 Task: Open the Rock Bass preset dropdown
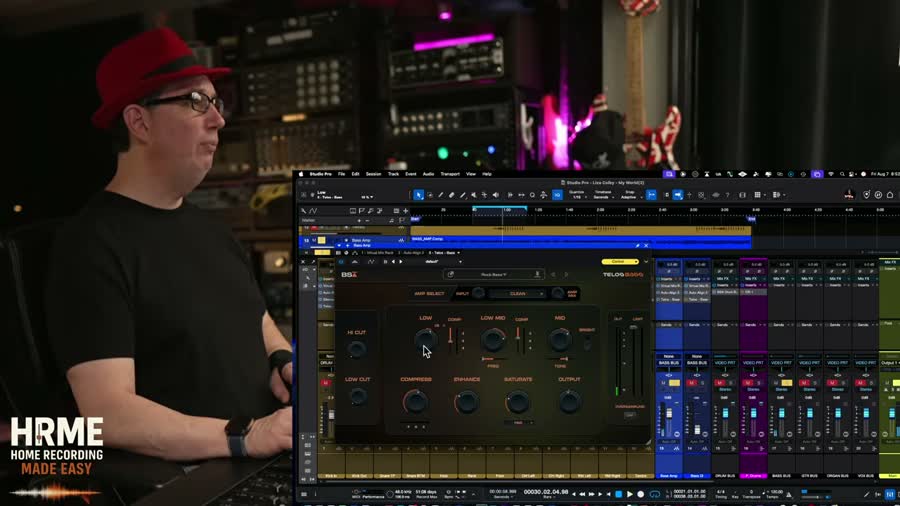point(493,275)
